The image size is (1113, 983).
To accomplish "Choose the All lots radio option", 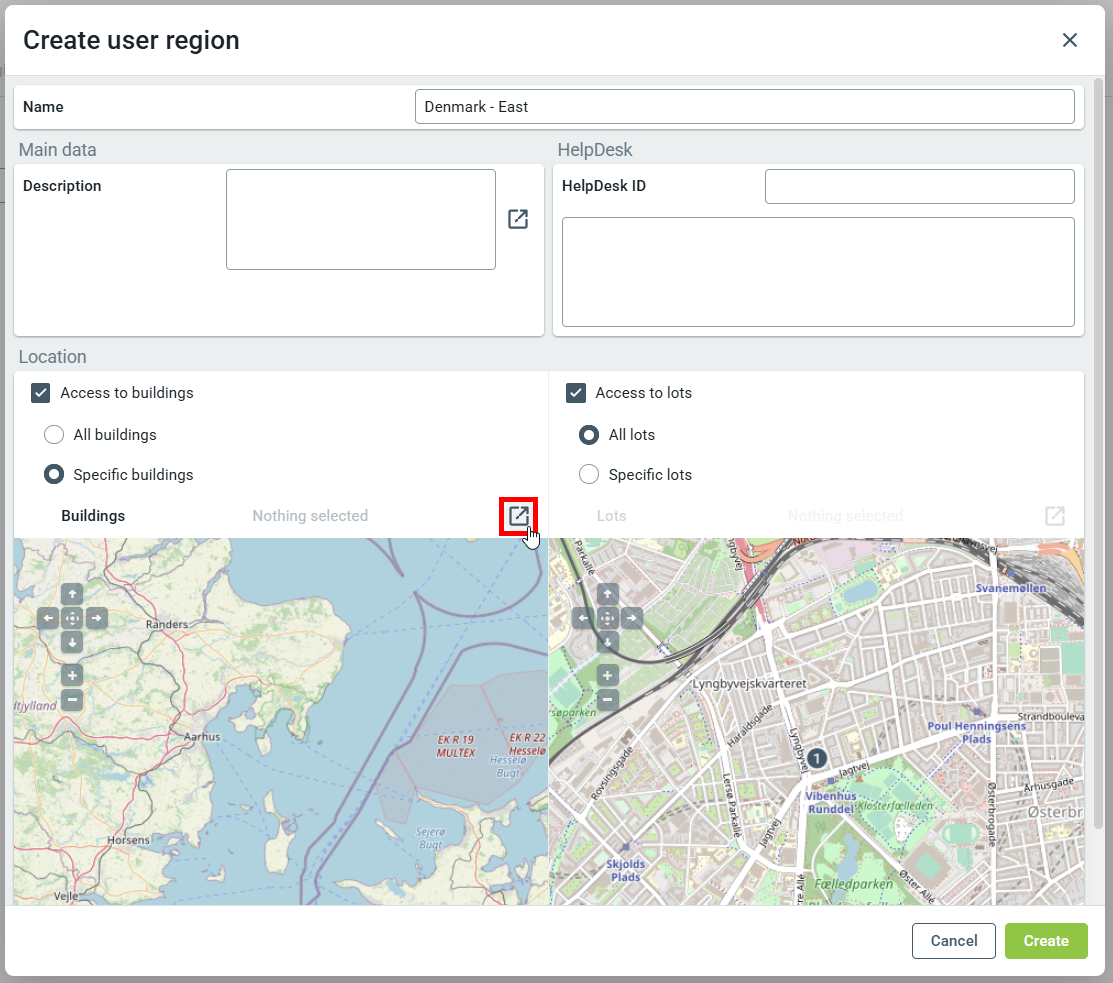I will (x=589, y=435).
